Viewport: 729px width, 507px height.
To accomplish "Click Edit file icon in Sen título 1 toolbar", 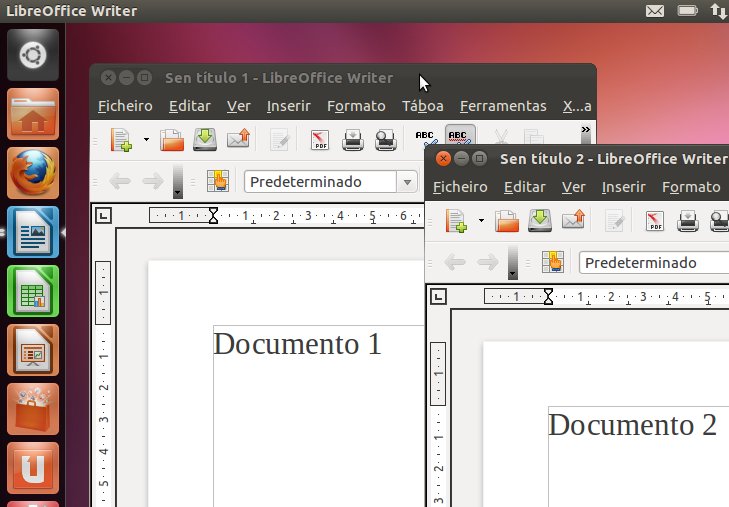I will pos(279,140).
